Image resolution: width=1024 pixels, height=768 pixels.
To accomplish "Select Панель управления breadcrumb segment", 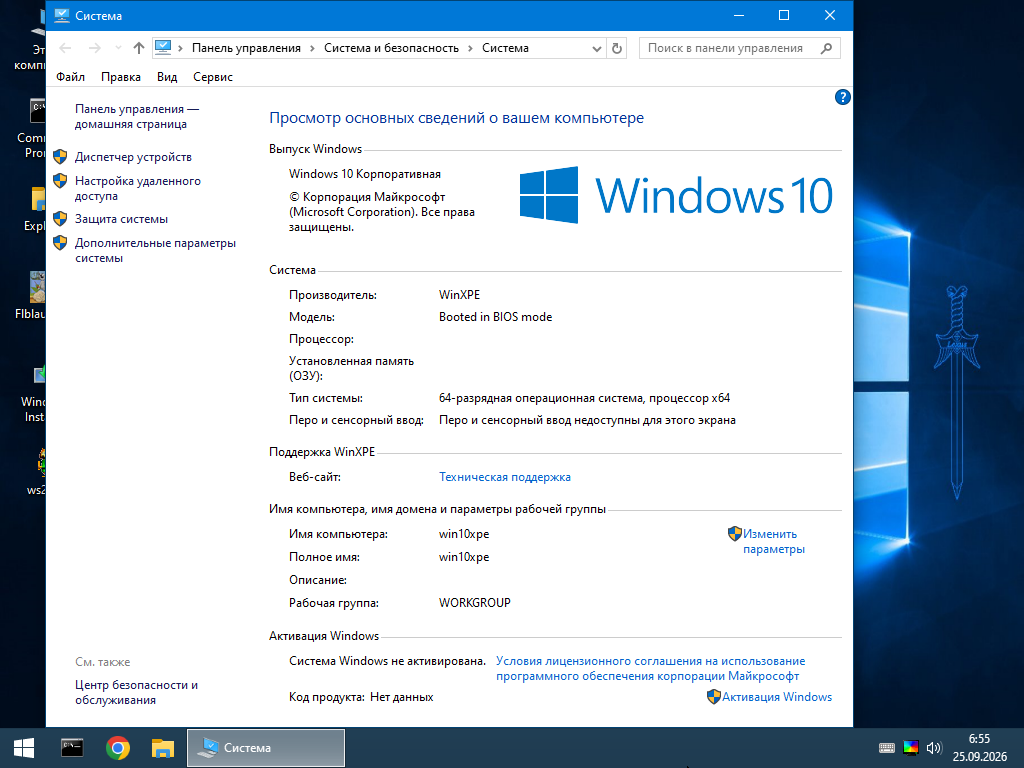I will point(246,48).
